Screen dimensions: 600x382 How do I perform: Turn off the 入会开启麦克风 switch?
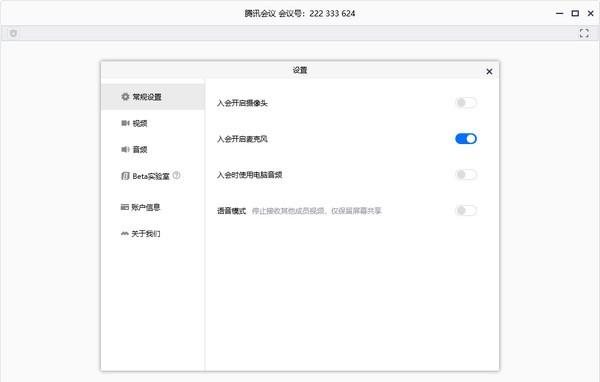pyautogui.click(x=466, y=139)
